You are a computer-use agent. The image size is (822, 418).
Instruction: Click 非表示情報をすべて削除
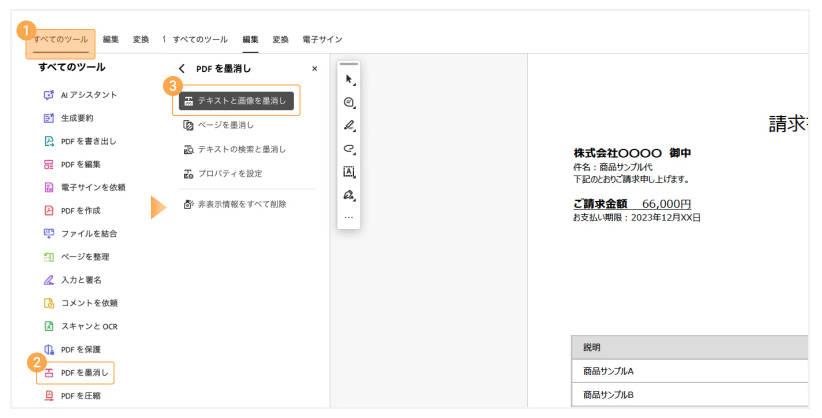coord(235,205)
